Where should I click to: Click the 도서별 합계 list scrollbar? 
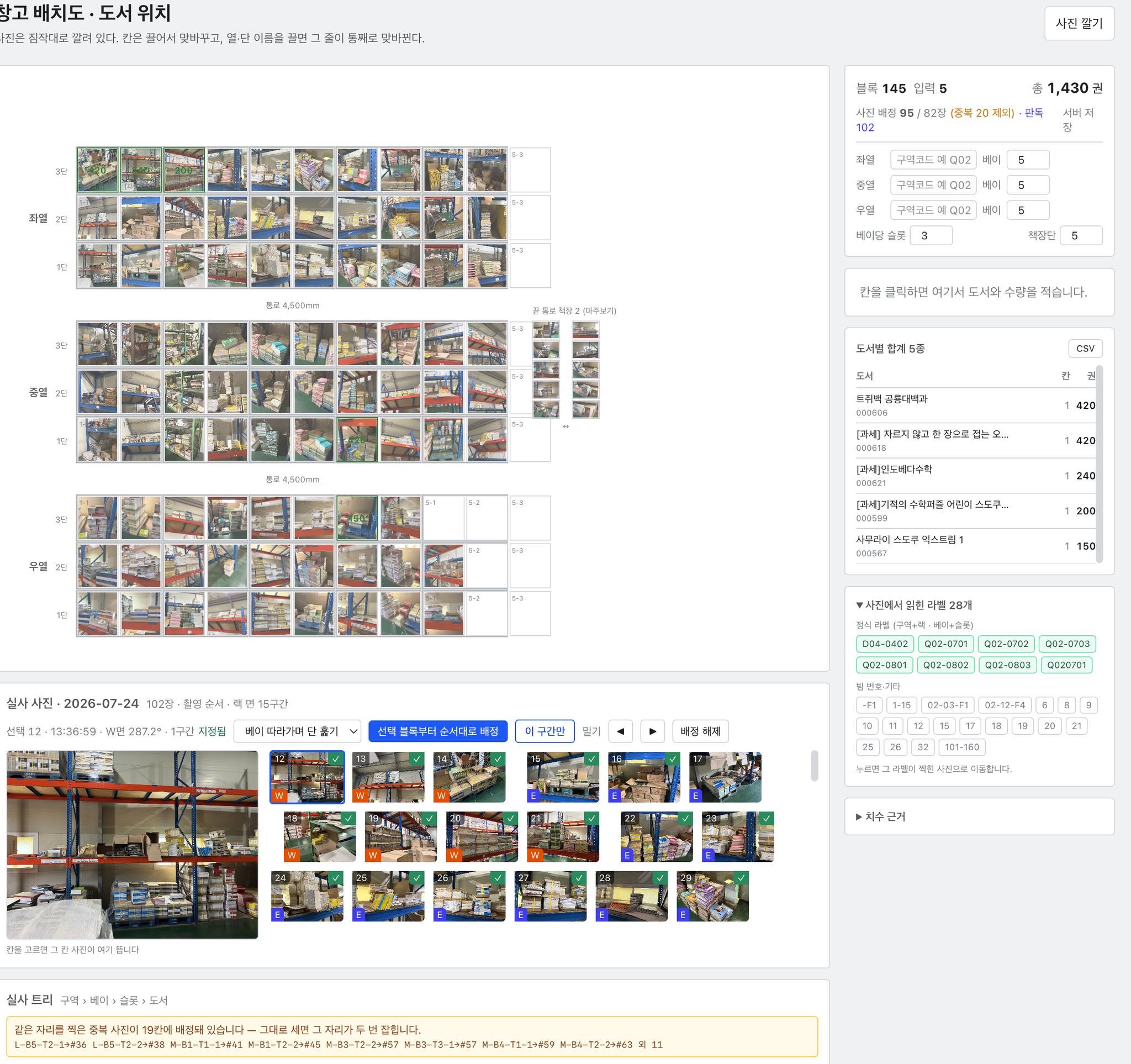[x=1099, y=463]
